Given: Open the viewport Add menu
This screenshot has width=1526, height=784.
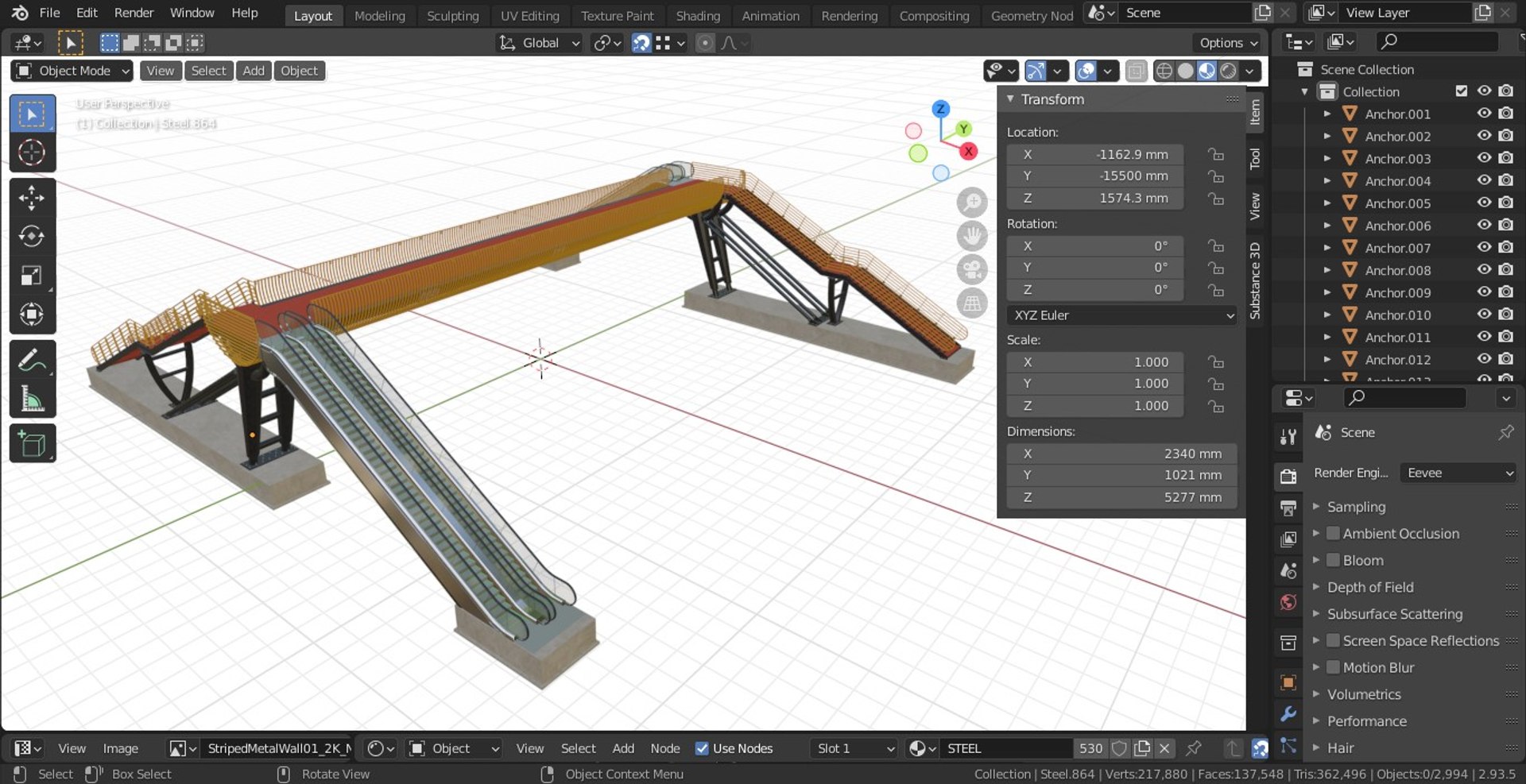Looking at the screenshot, I should 254,71.
